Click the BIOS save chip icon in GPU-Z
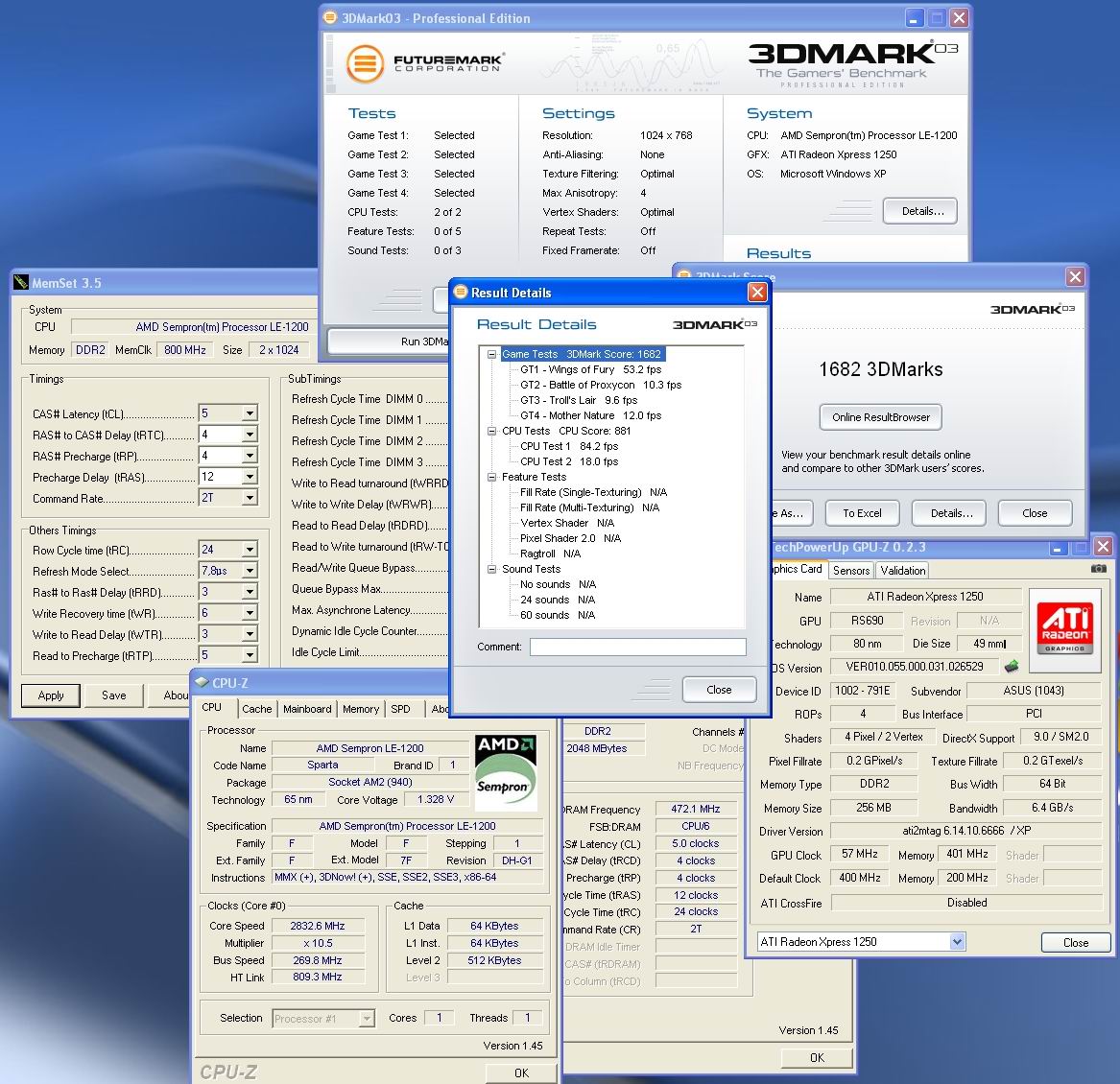Image resolution: width=1120 pixels, height=1084 pixels. [x=1012, y=667]
